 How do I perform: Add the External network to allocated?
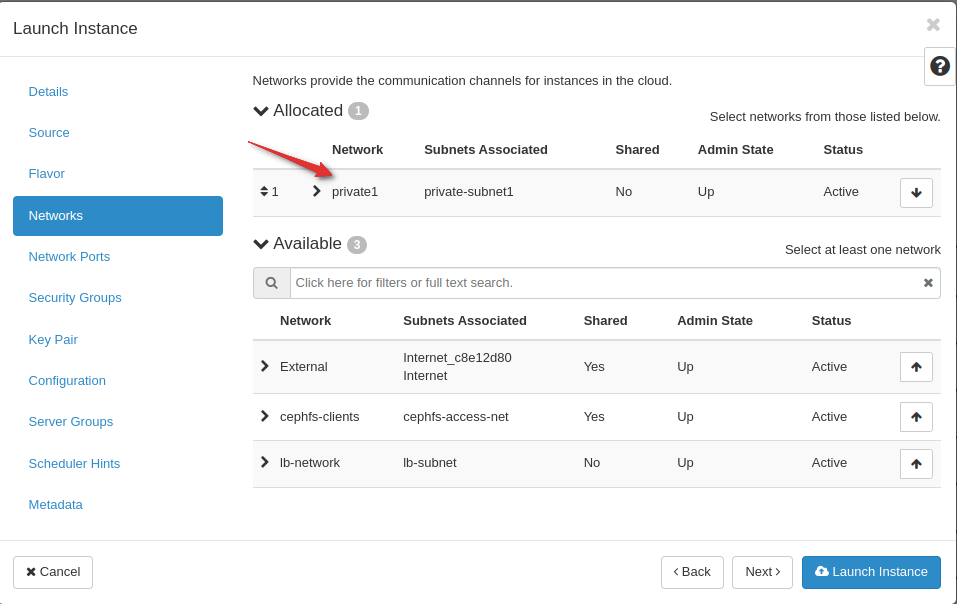point(915,366)
